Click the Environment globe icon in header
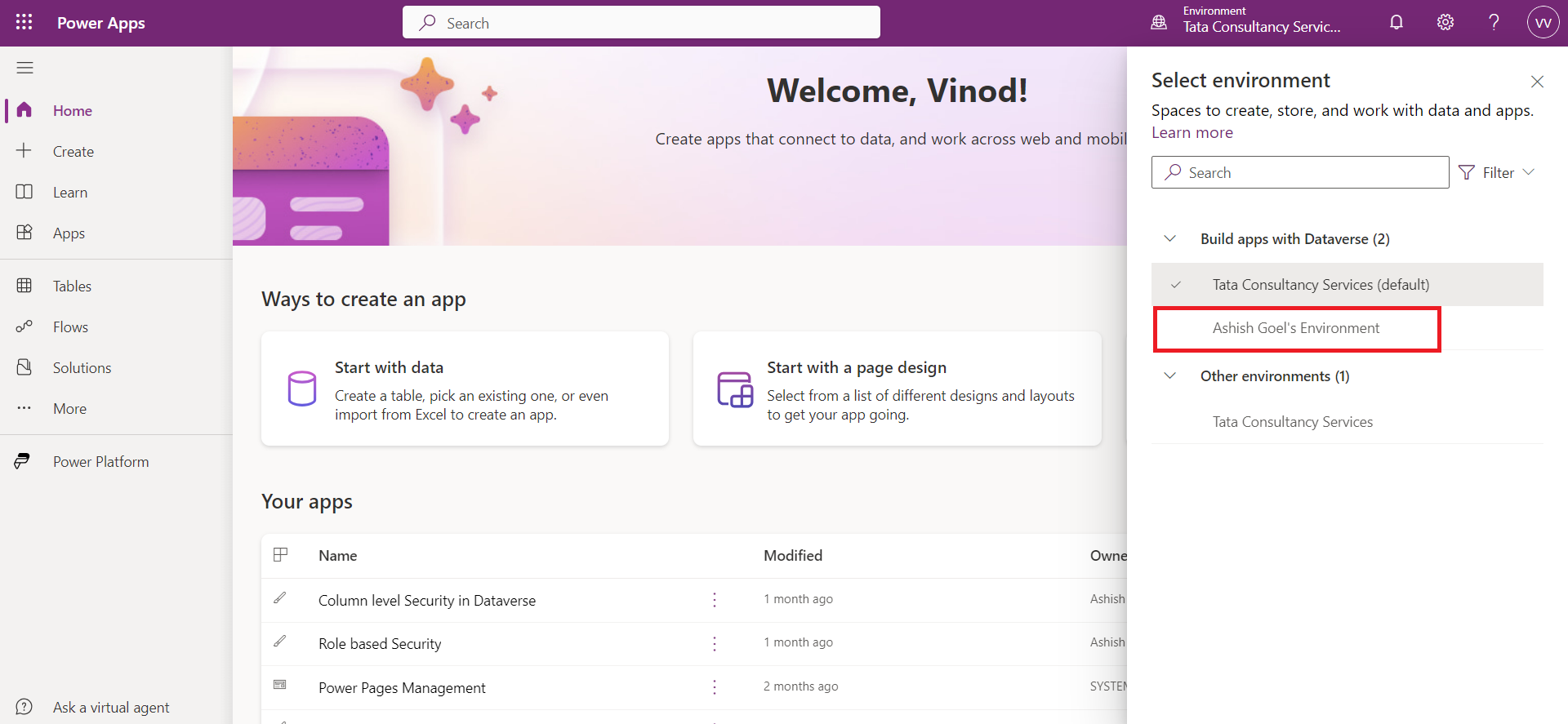This screenshot has width=1568, height=724. tap(1159, 22)
